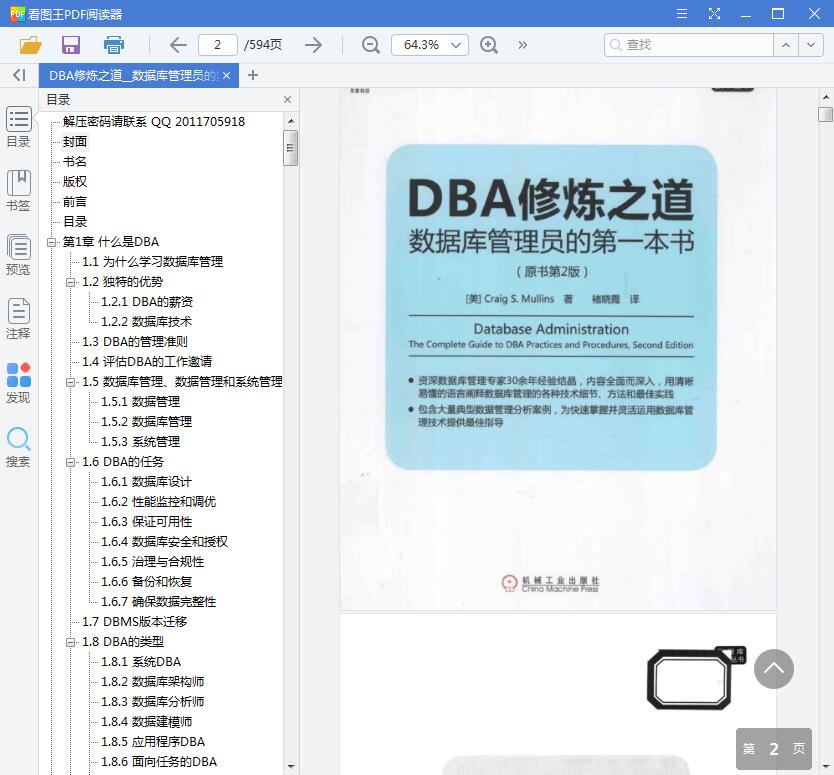Image resolution: width=834 pixels, height=775 pixels.
Task: Select the 解压密码请联系 QQ outline entry
Action: point(154,122)
